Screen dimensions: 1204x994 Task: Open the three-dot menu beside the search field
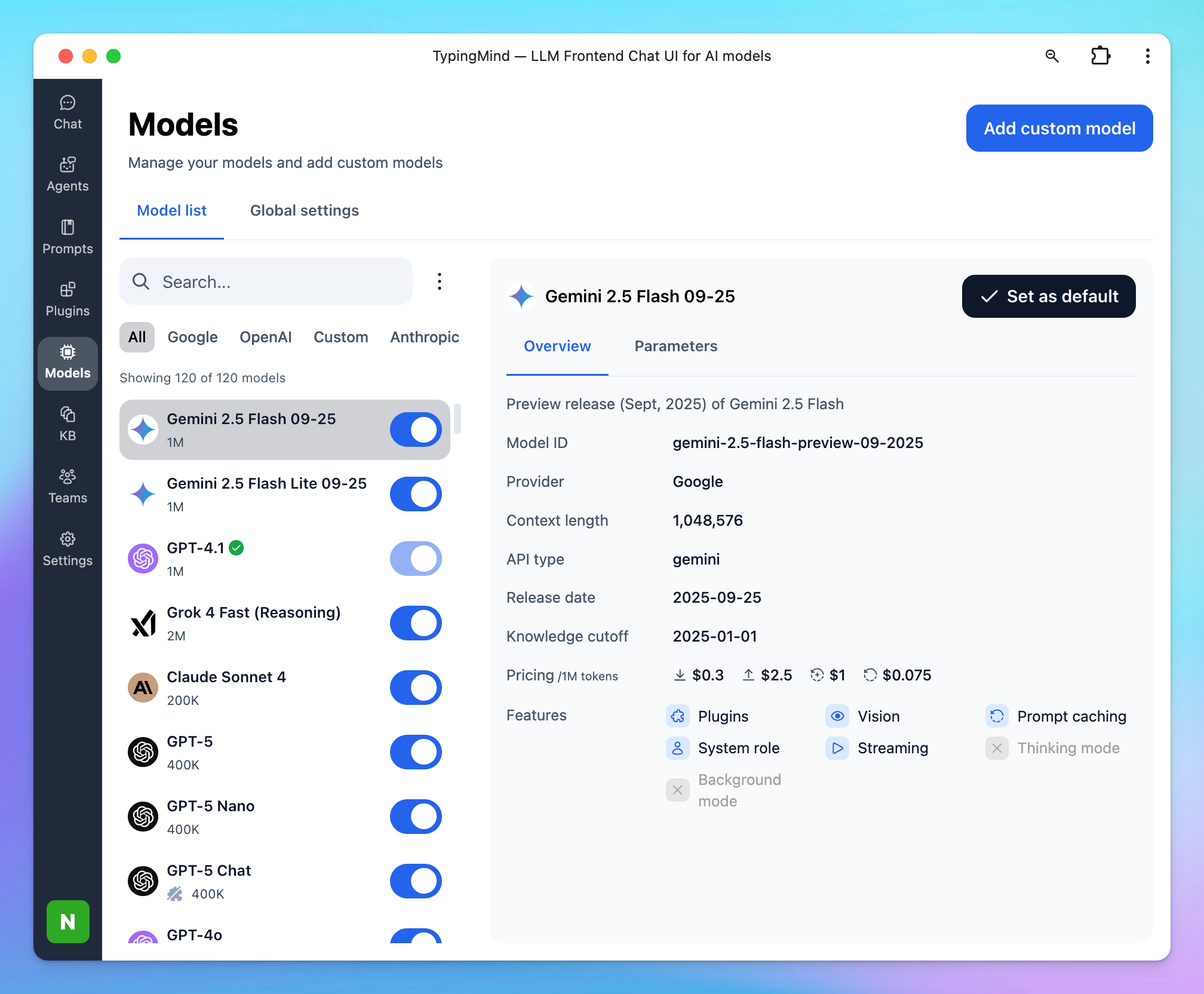click(x=440, y=281)
